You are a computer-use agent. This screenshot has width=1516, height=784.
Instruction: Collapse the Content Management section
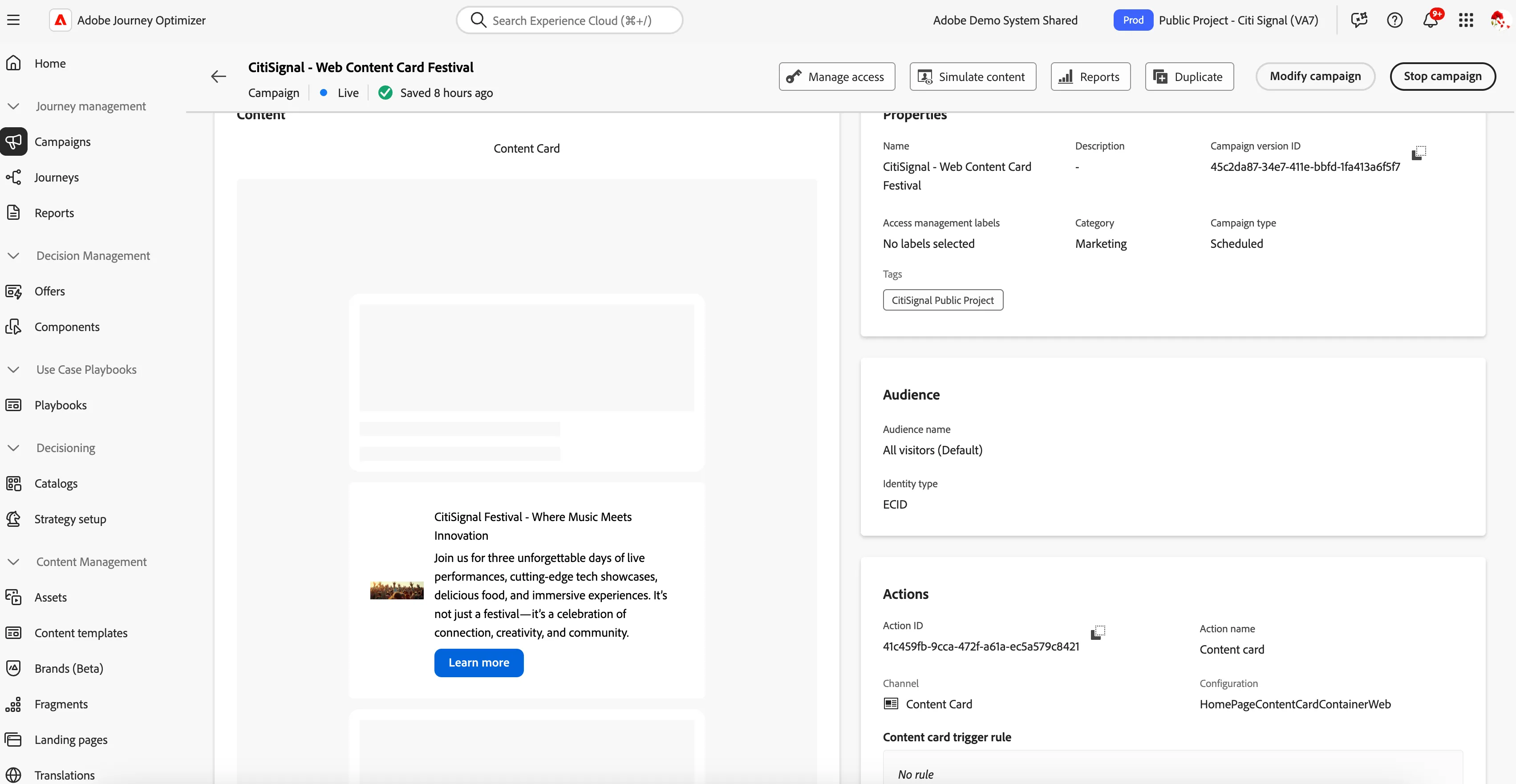point(13,562)
